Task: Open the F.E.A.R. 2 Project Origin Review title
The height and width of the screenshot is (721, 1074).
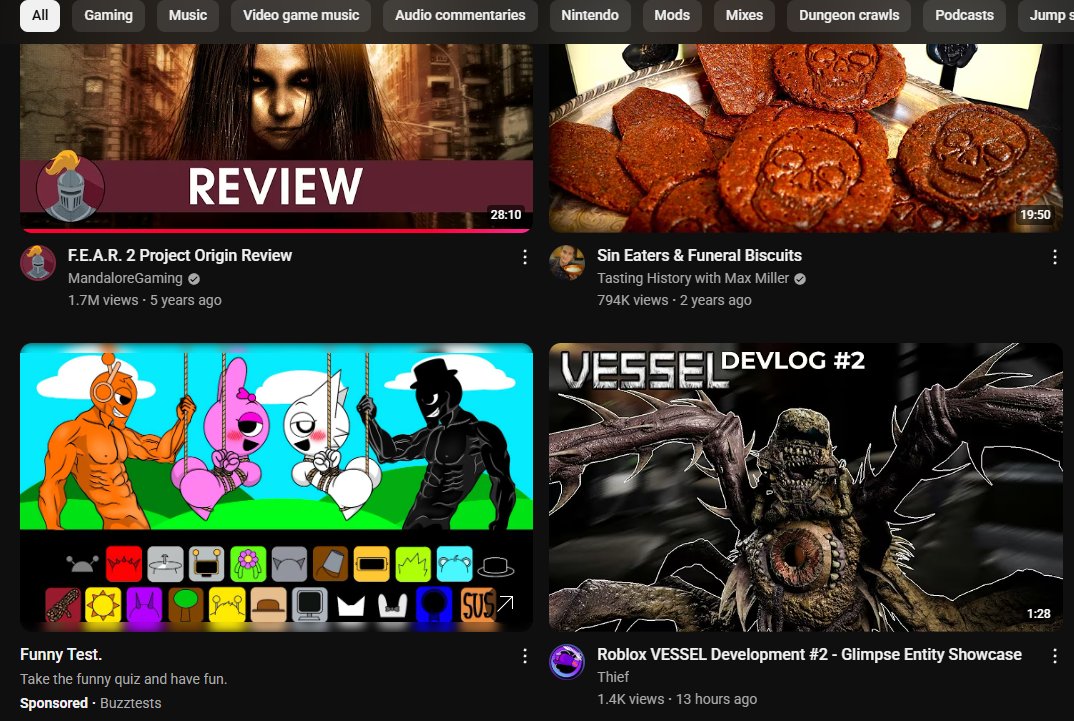Action: pyautogui.click(x=180, y=255)
